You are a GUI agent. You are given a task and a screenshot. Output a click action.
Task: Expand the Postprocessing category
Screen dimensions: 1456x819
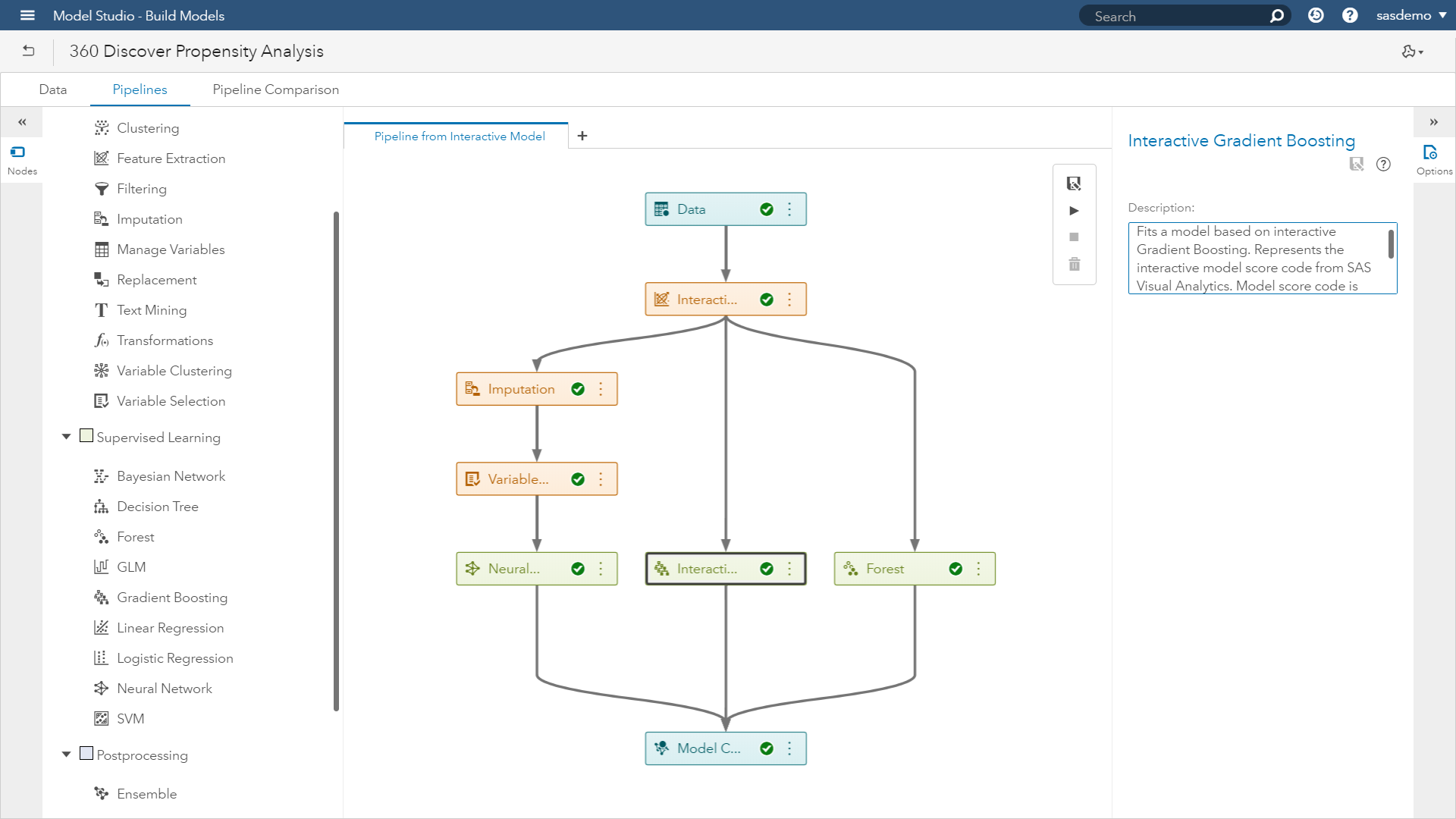tap(67, 755)
